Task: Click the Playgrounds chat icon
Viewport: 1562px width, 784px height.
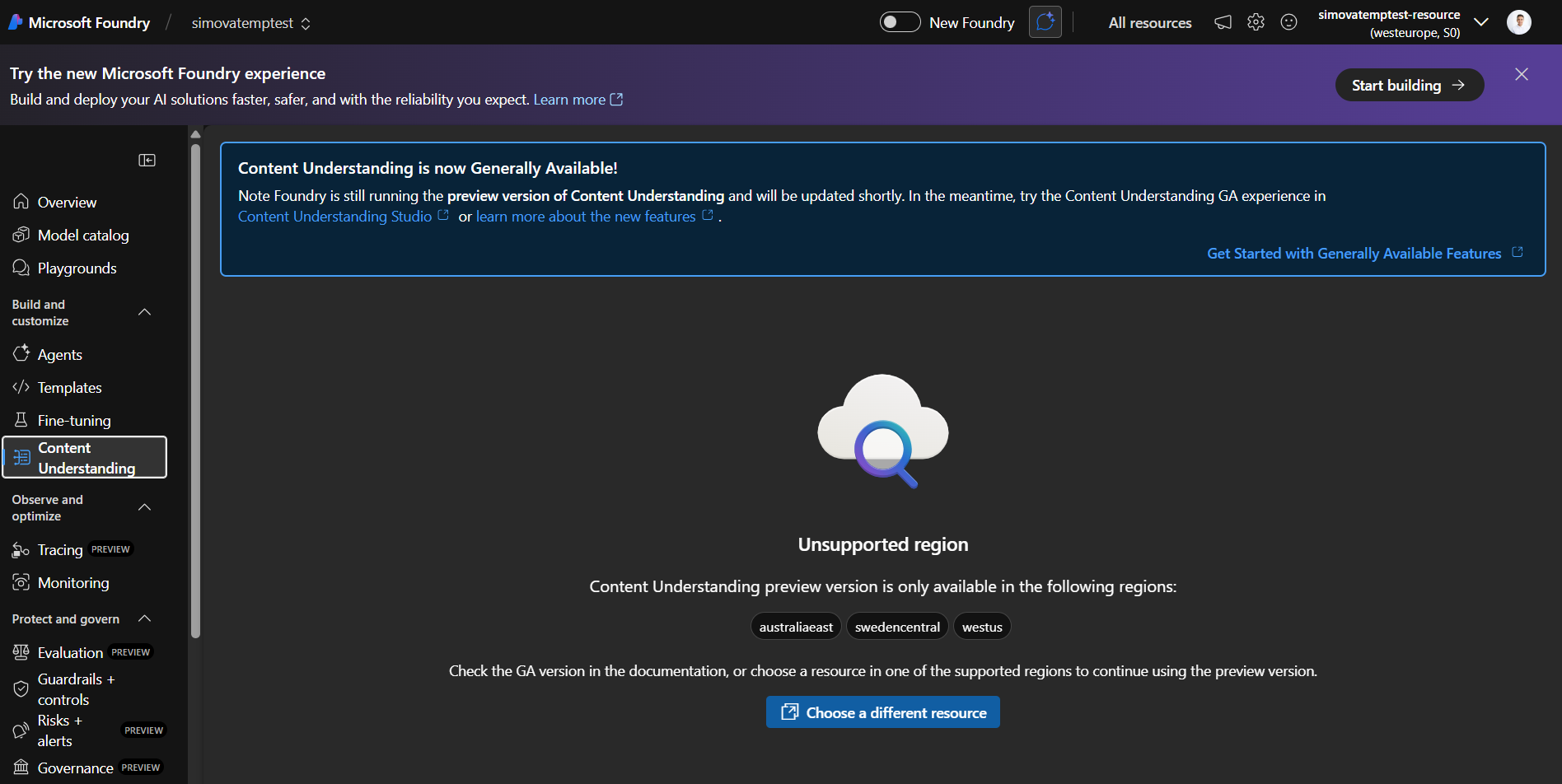Action: point(21,268)
